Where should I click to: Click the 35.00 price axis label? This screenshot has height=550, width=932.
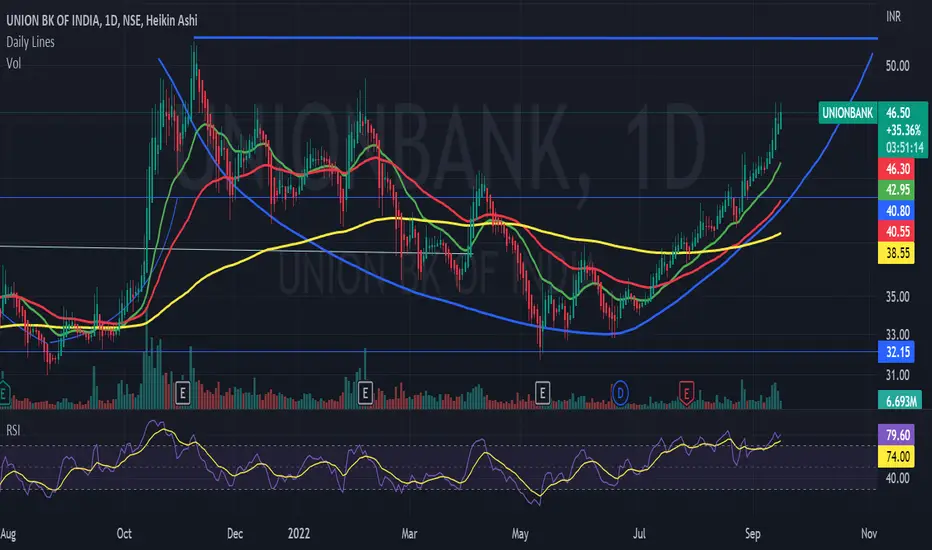click(x=898, y=297)
